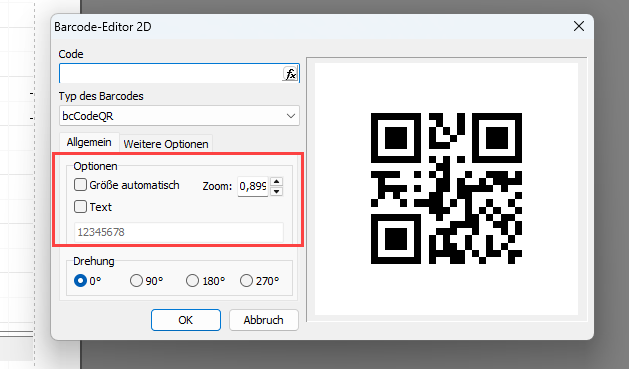This screenshot has width=629, height=369.
Task: Increase Zoom with the up arrow
Action: 276,182
